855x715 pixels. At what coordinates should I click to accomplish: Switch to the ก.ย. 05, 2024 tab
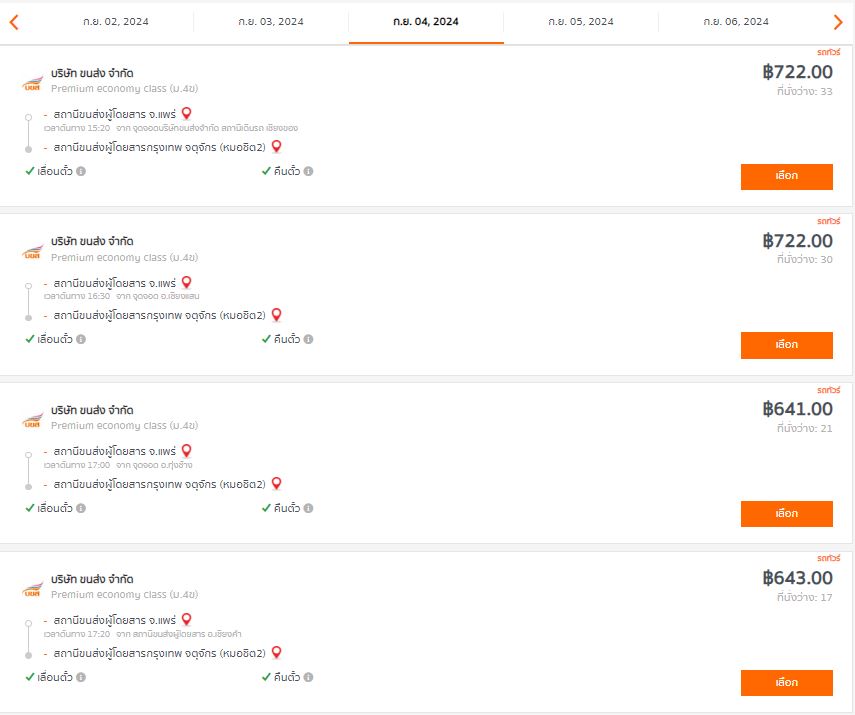tap(581, 22)
